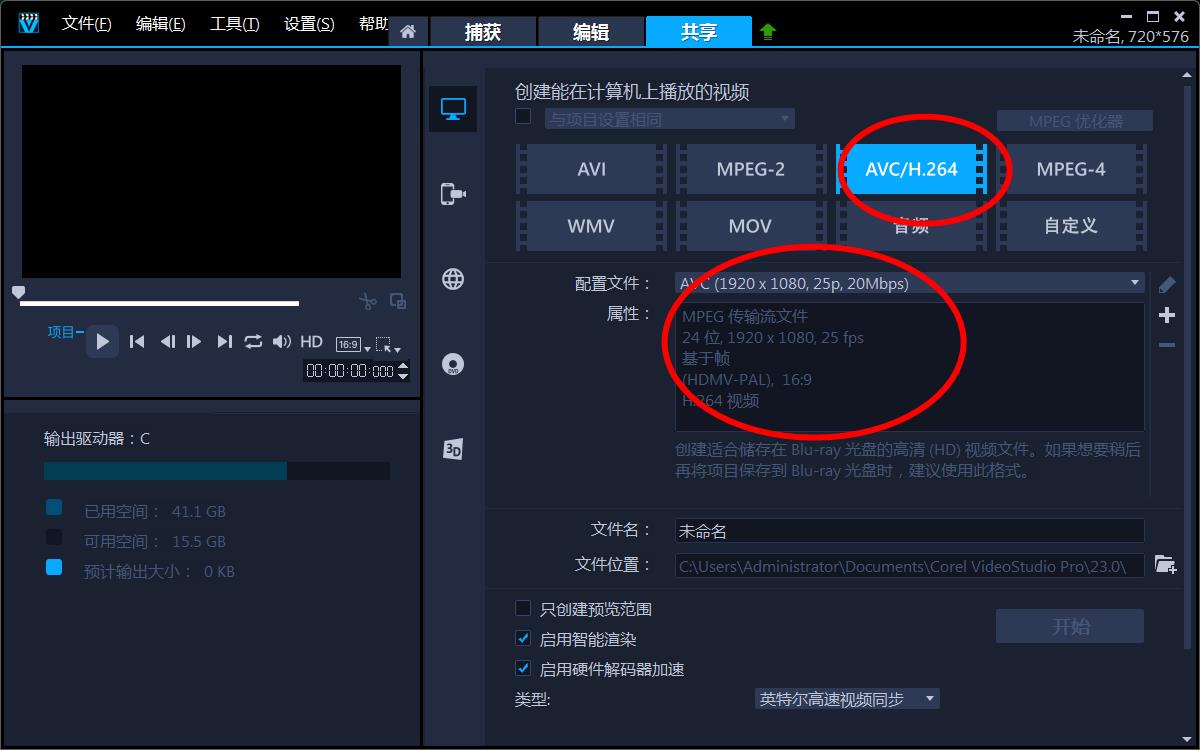
Task: Open the 类型 英特尔高速视频同步 dropdown
Action: tap(847, 699)
